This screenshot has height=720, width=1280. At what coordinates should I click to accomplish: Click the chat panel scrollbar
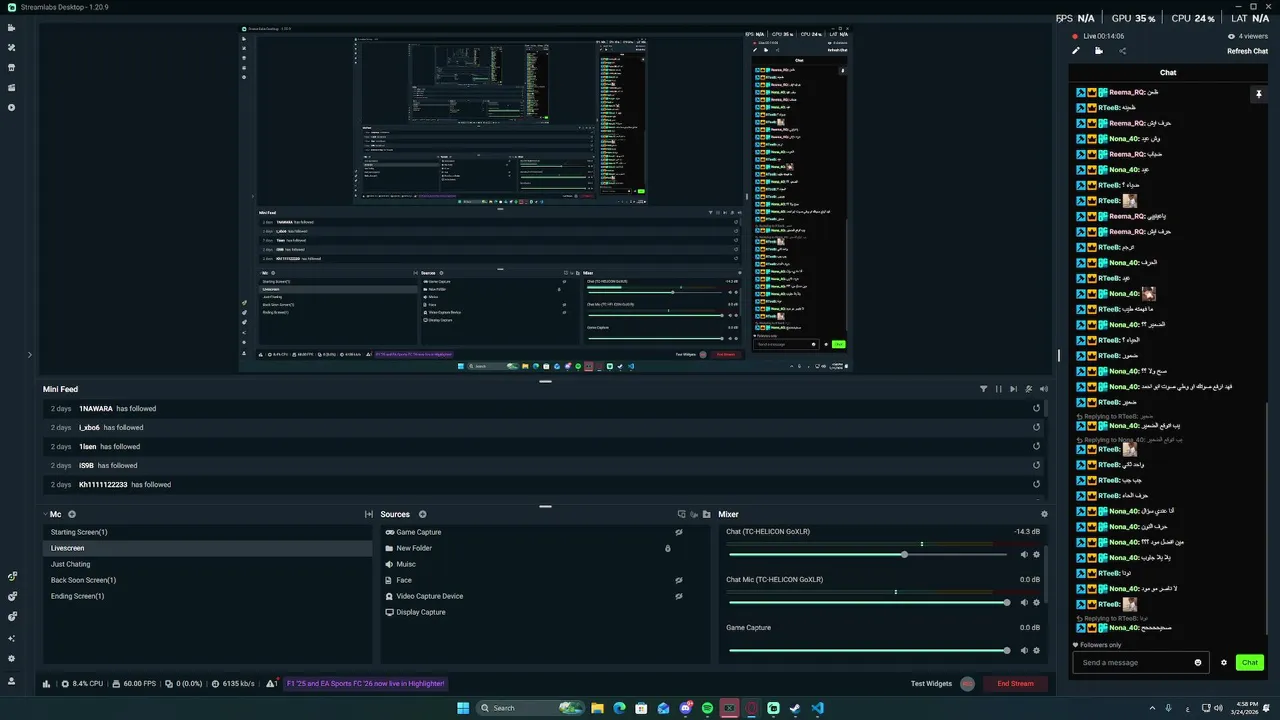pos(1267,520)
